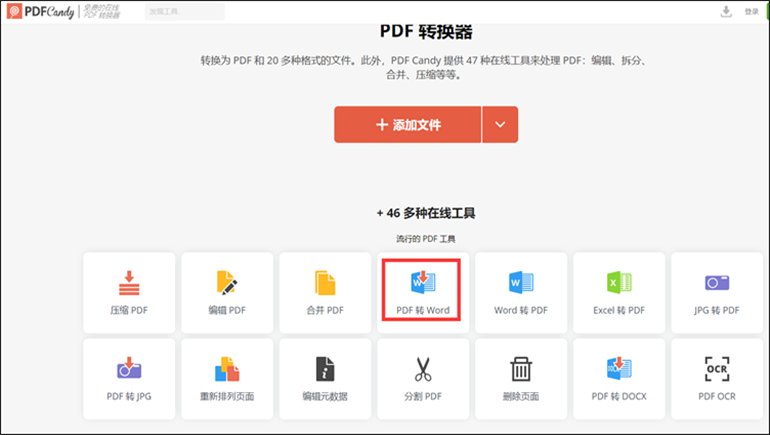Select the PDF 转 JPG tool icon
Image resolution: width=770 pixels, height=435 pixels.
(129, 368)
